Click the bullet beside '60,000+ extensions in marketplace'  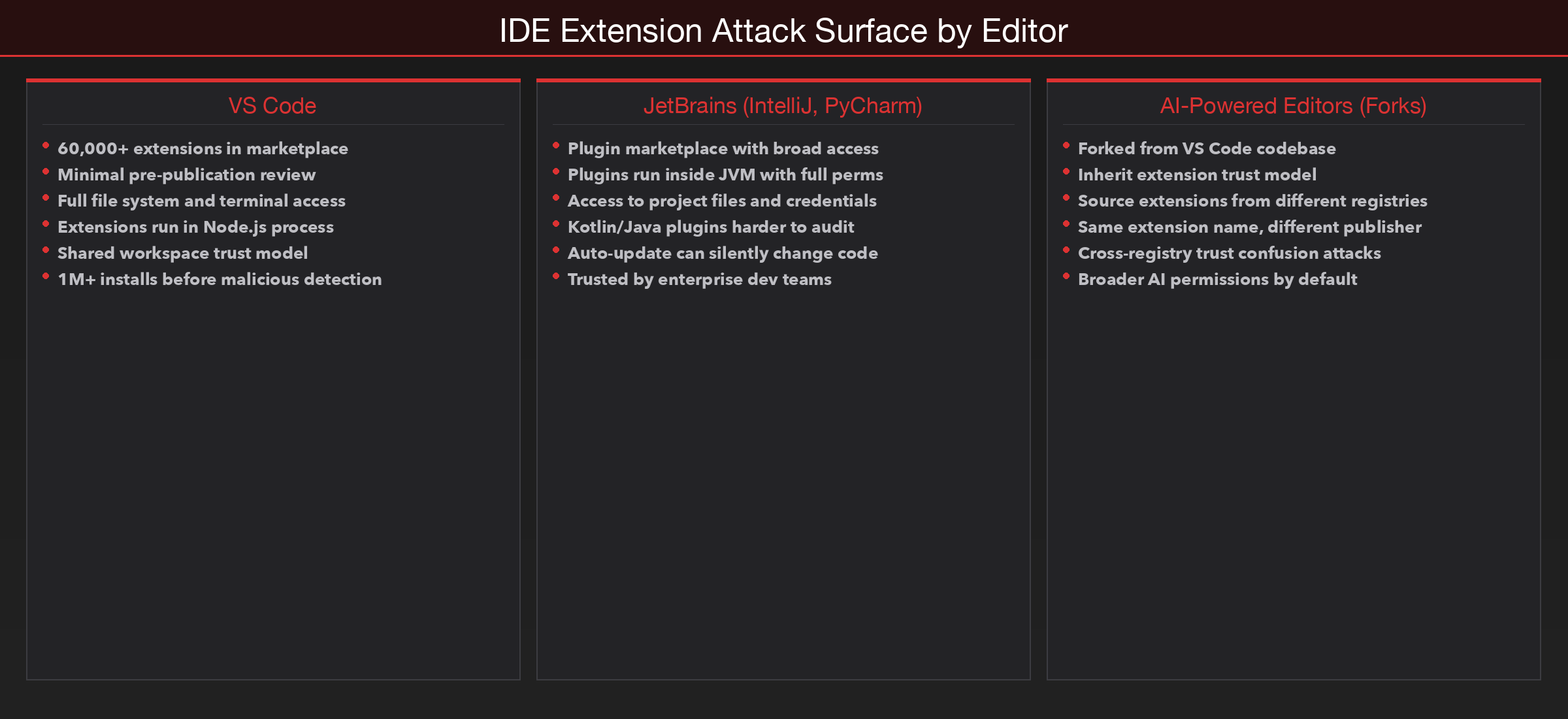pos(45,145)
